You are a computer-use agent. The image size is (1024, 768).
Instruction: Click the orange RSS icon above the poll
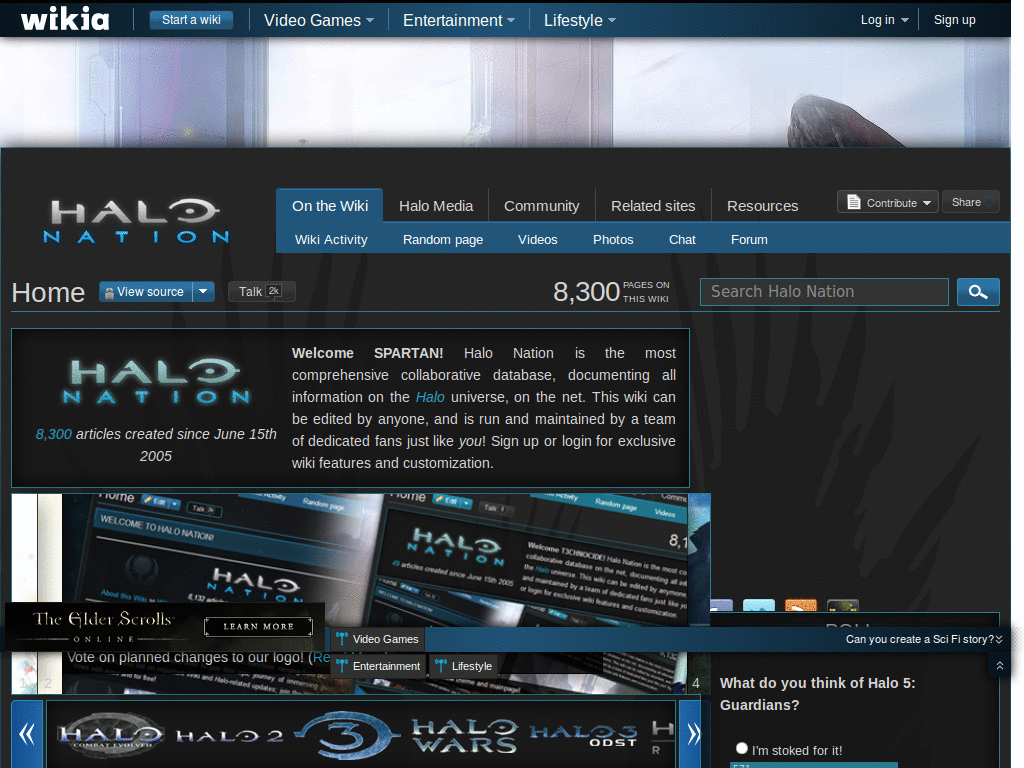(x=800, y=605)
